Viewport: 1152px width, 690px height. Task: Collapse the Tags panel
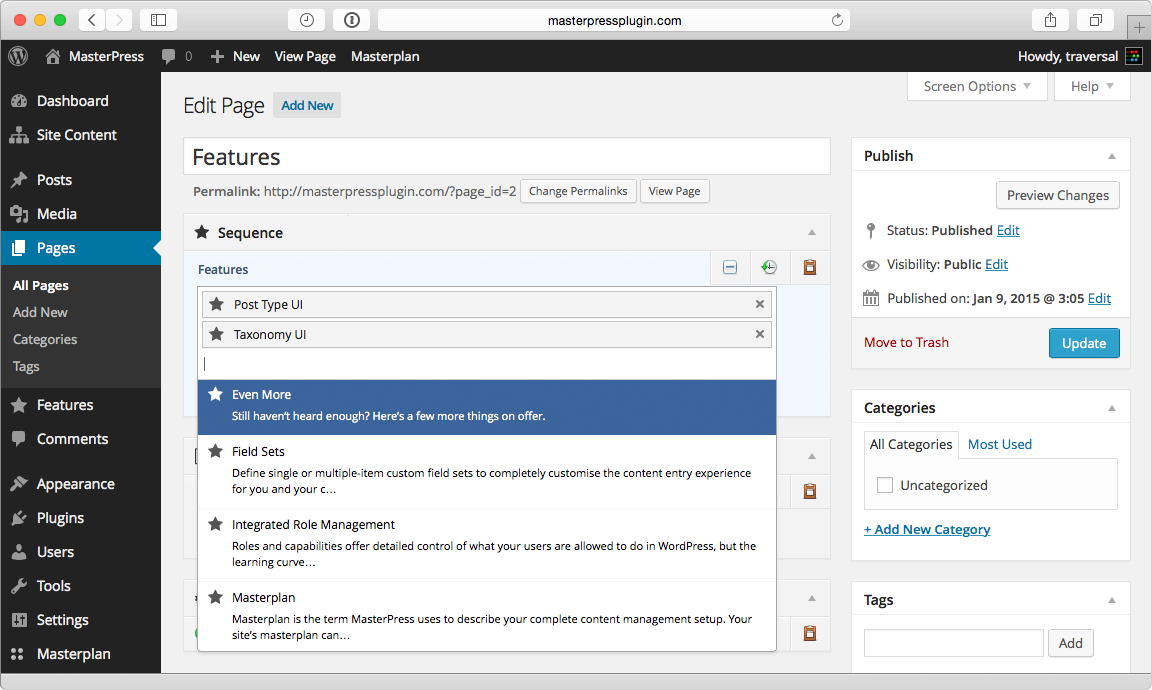(x=1112, y=601)
